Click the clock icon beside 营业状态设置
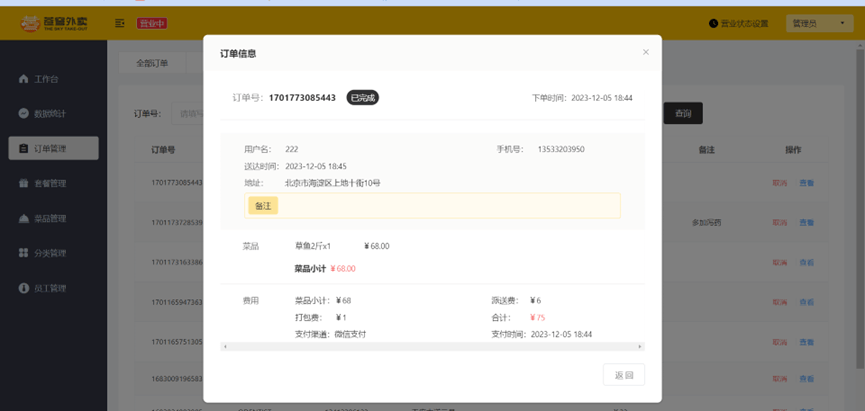The width and height of the screenshot is (865, 411). (x=713, y=23)
